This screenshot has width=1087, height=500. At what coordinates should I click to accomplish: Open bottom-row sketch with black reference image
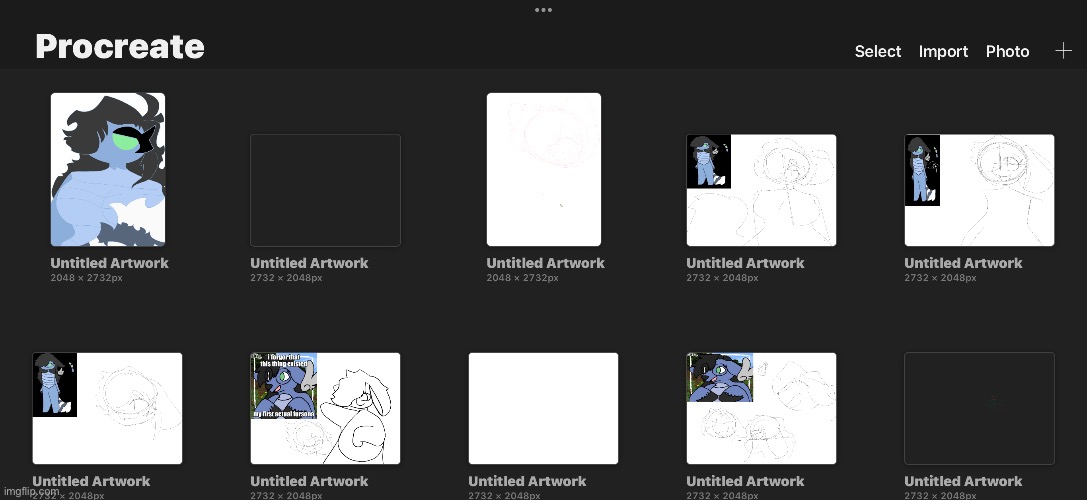point(107,408)
